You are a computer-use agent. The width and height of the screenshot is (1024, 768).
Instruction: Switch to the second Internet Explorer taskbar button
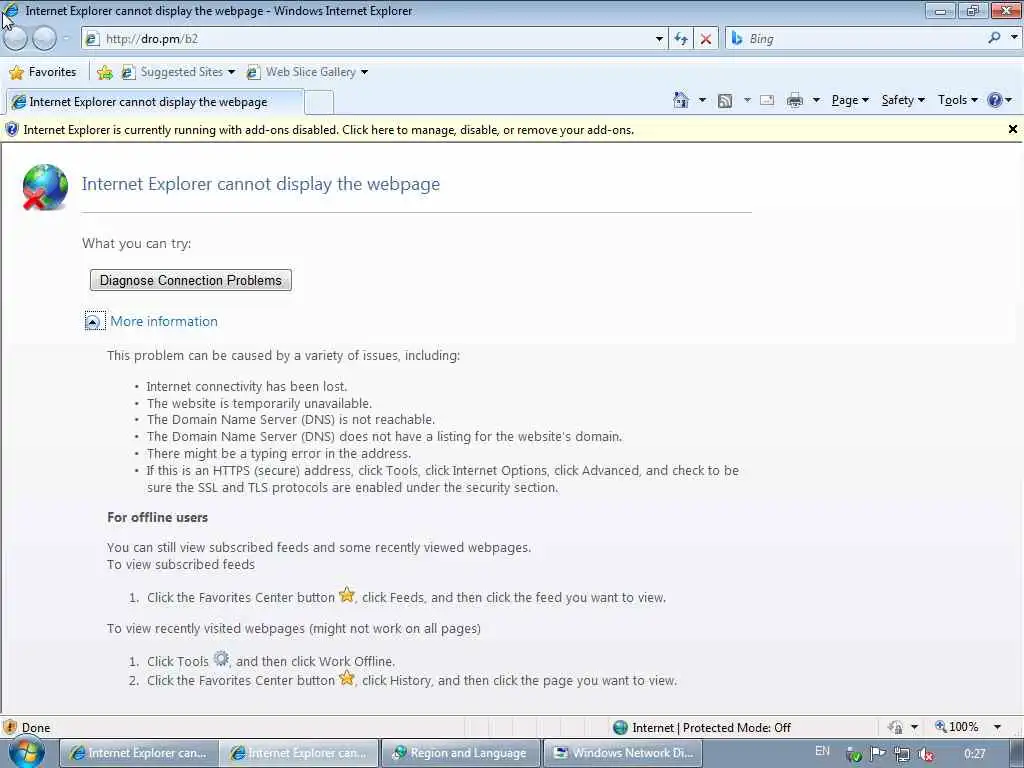pos(299,753)
